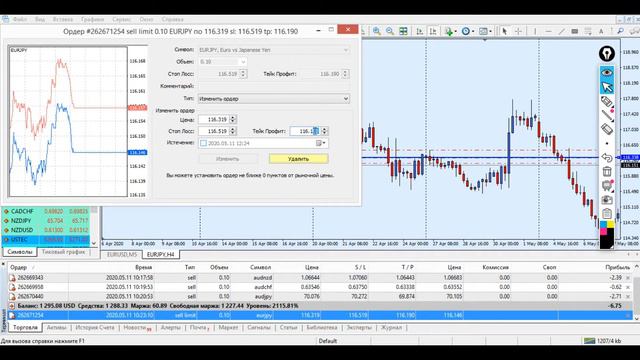Click the green plus indicators toolbar icon
This screenshot has width=640, height=360.
coord(449,31)
